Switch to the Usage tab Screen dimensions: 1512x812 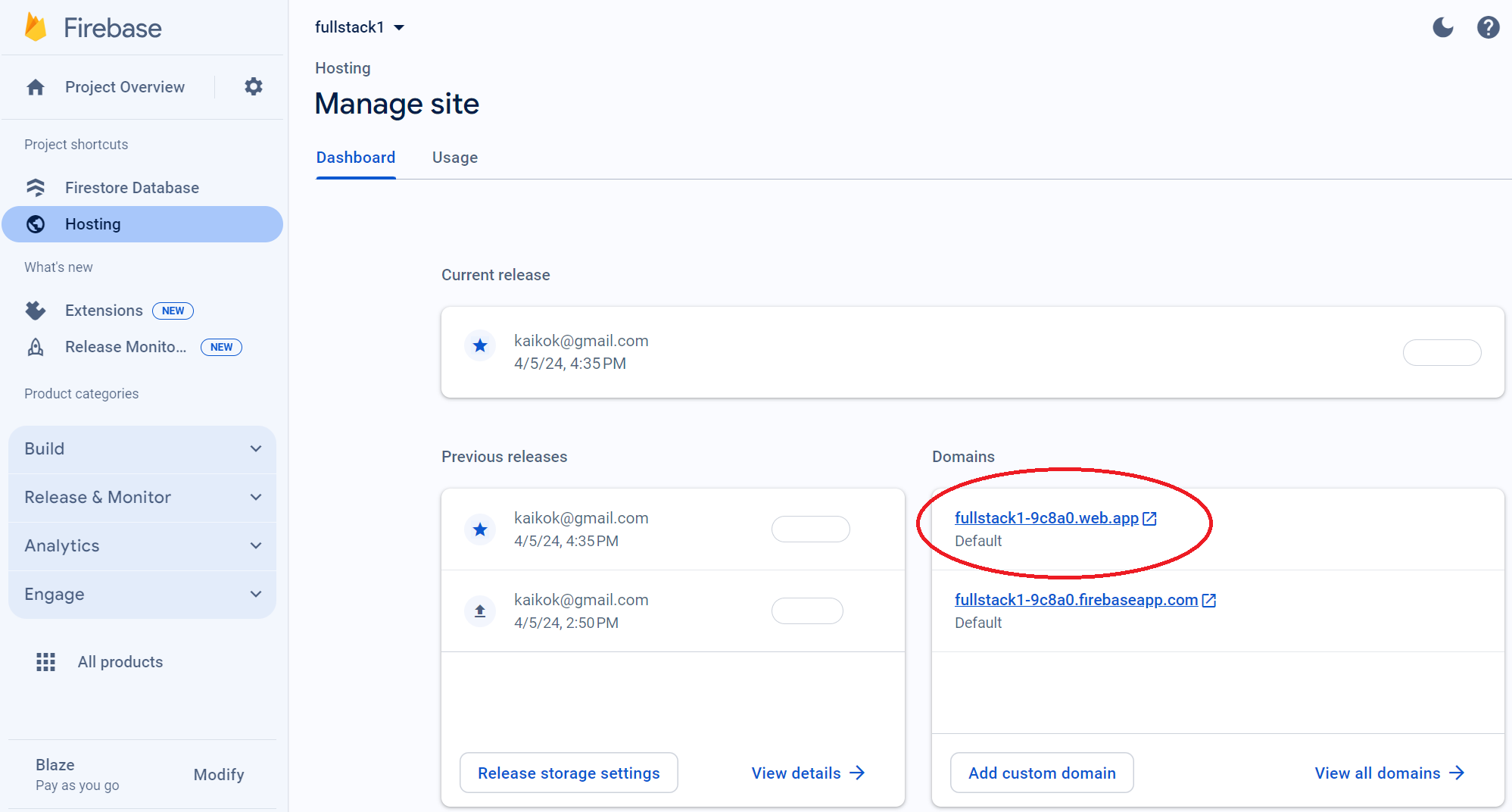(x=454, y=157)
